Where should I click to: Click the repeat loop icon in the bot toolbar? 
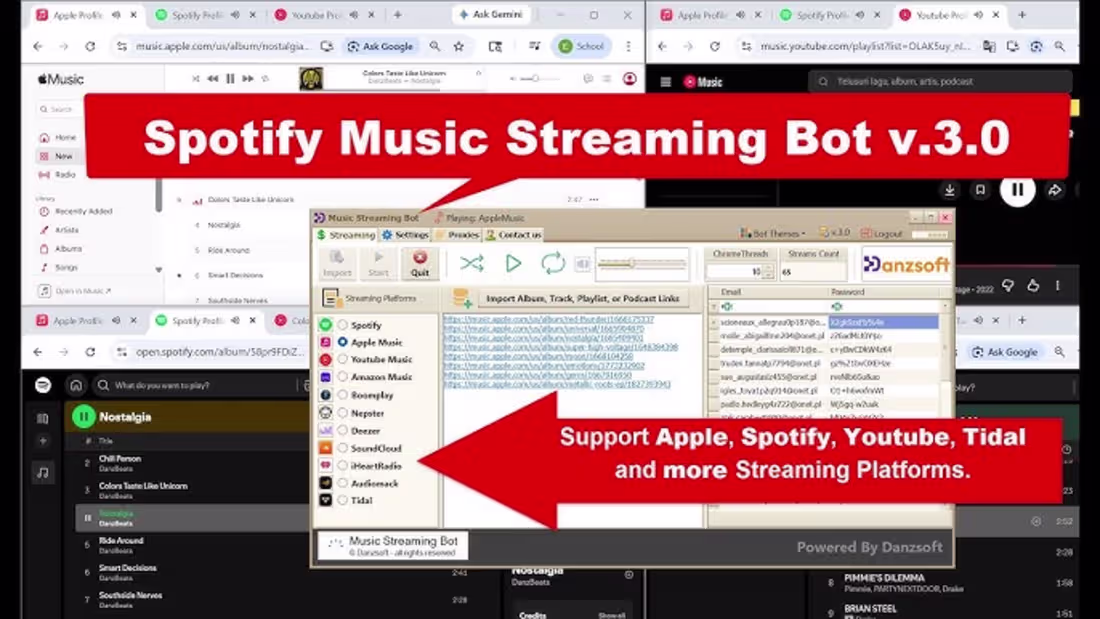pyautogui.click(x=553, y=263)
